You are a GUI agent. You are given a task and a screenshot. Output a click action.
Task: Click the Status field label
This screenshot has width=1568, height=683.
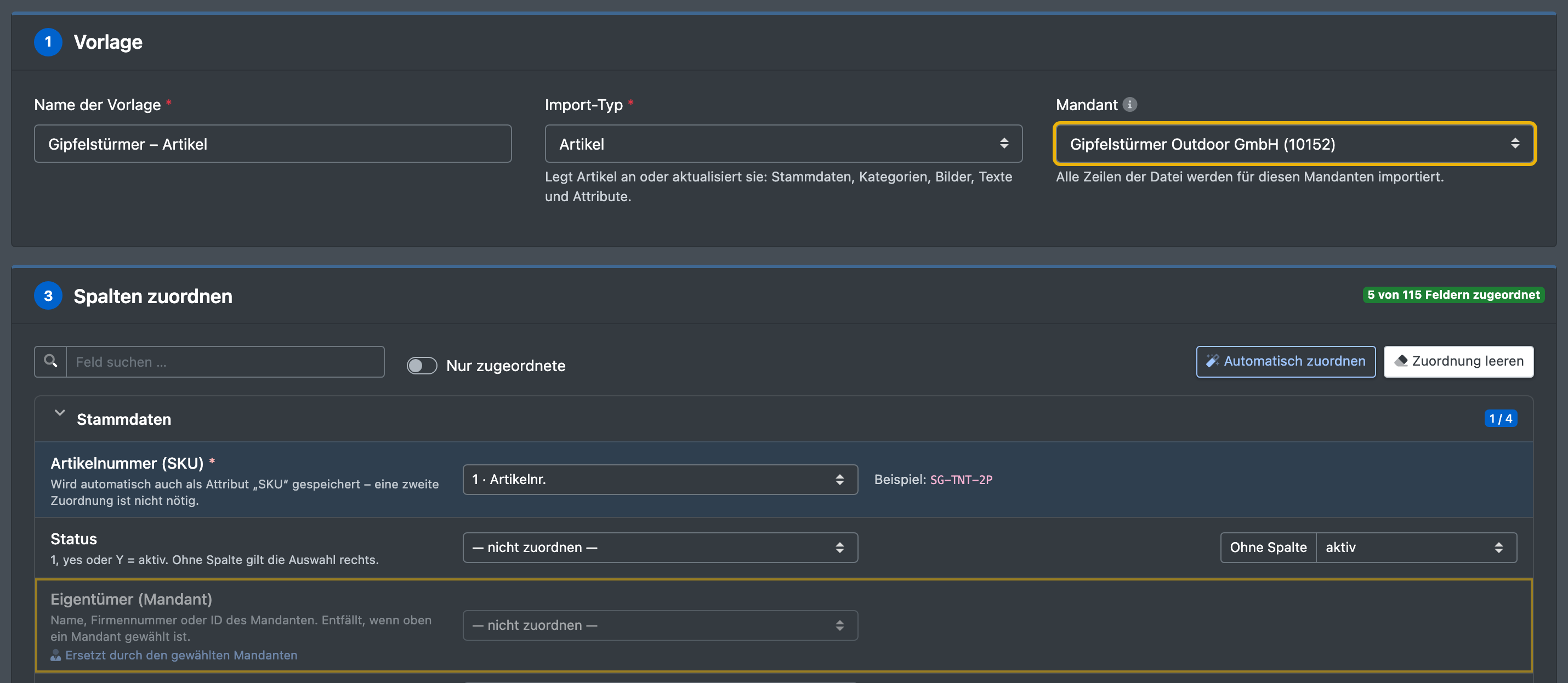[73, 539]
